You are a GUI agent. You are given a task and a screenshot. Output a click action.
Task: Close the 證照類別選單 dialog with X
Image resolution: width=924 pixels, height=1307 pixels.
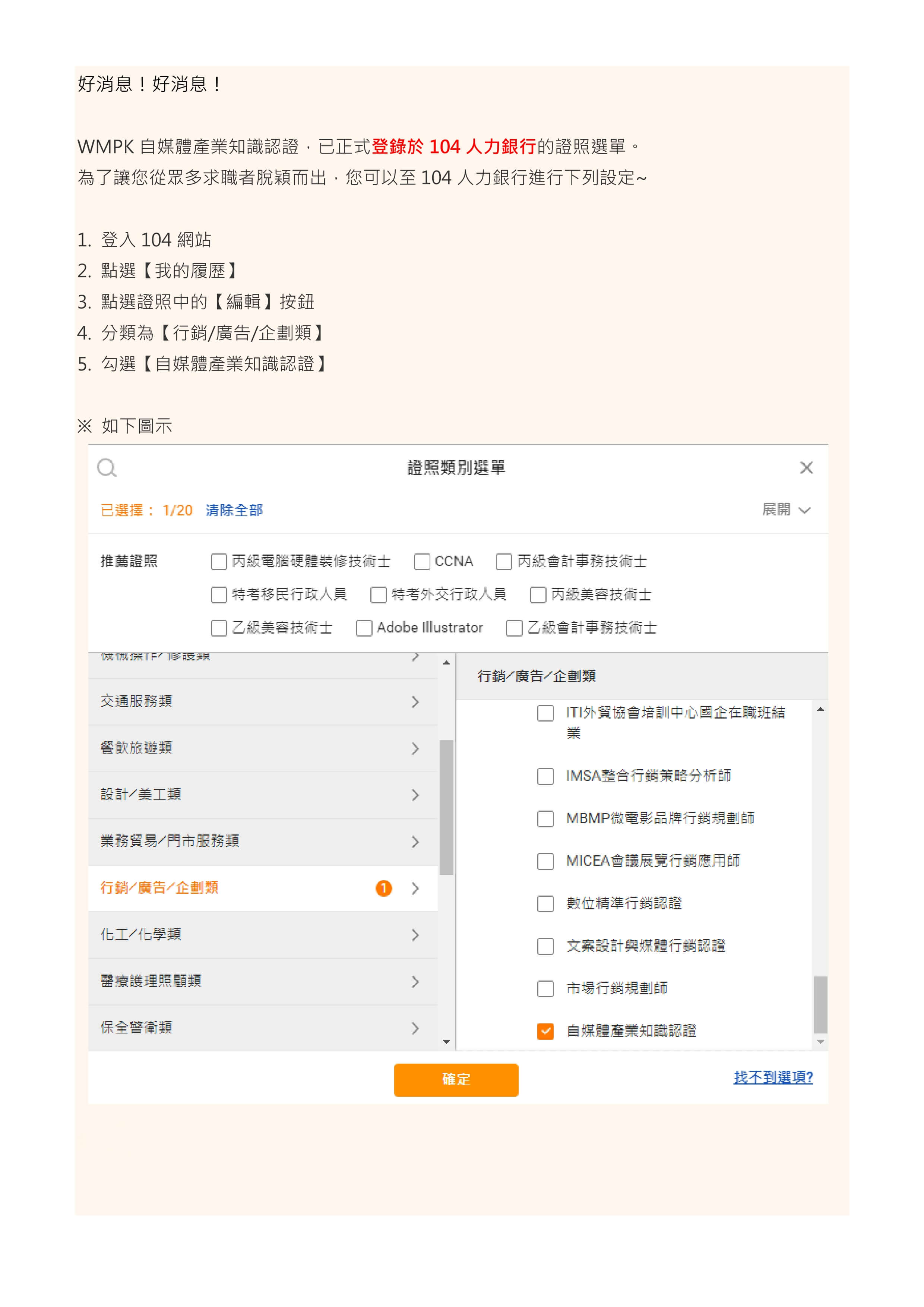click(x=806, y=467)
